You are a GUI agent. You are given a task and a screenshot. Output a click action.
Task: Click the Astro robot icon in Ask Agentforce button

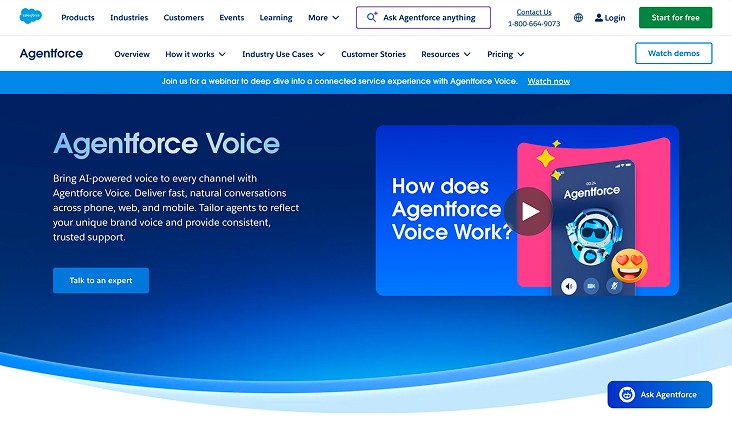coord(626,394)
